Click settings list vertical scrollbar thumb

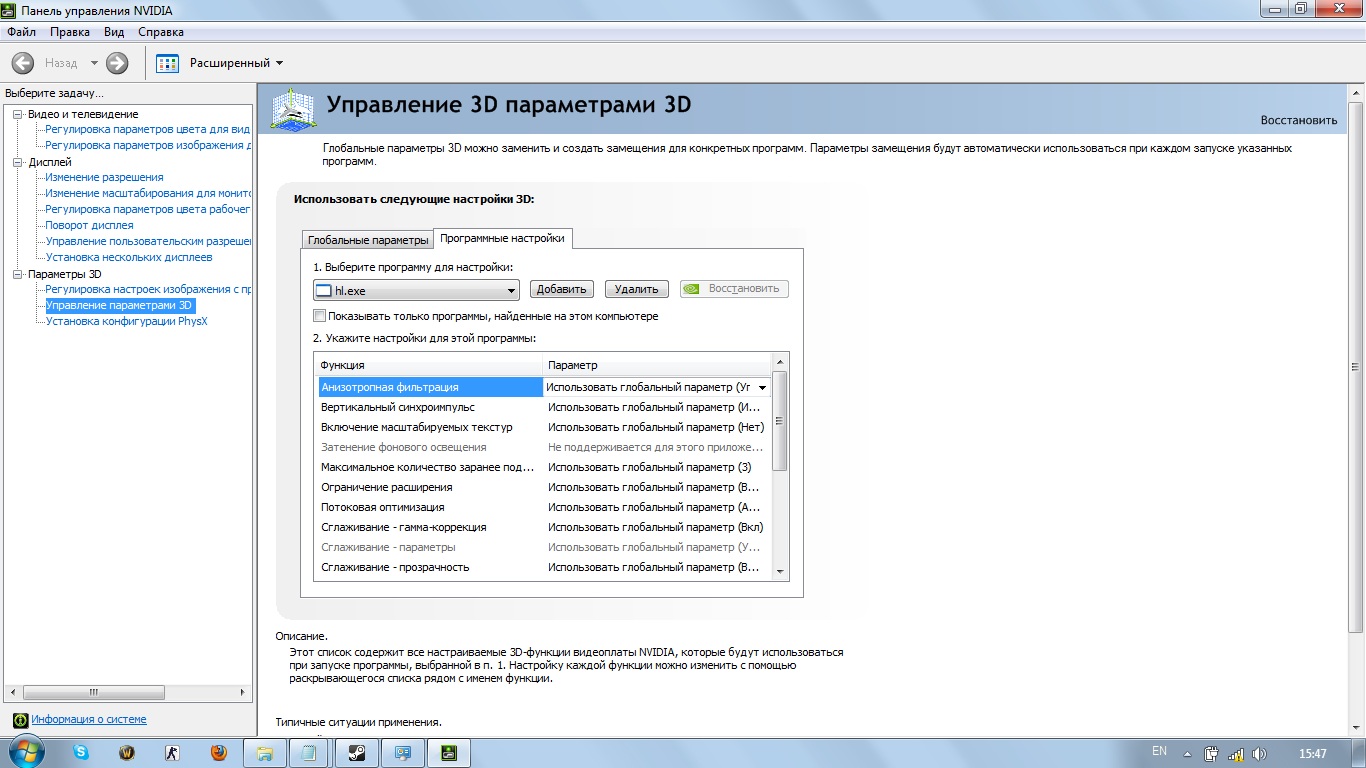(780, 421)
